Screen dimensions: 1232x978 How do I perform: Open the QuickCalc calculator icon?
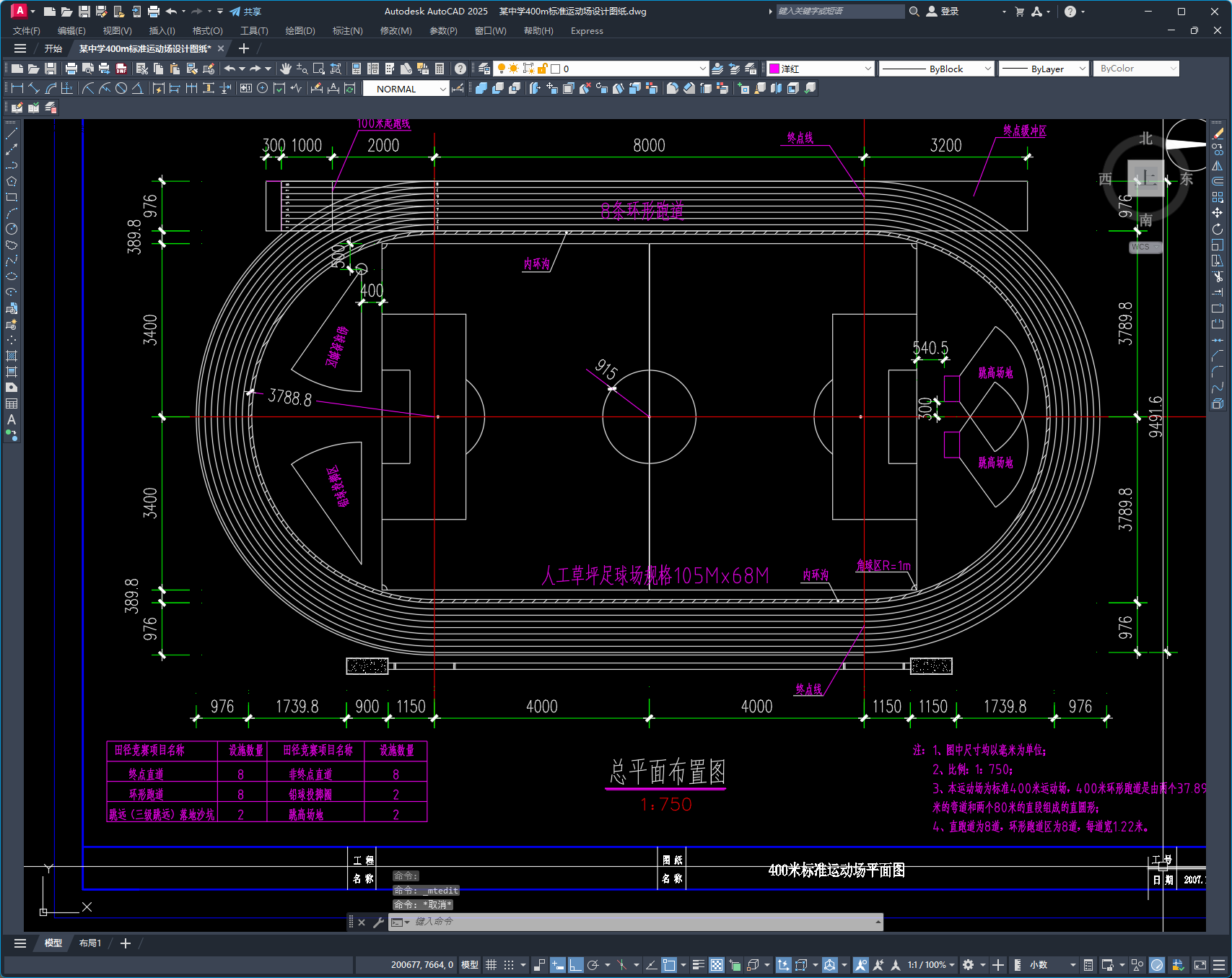pos(440,69)
